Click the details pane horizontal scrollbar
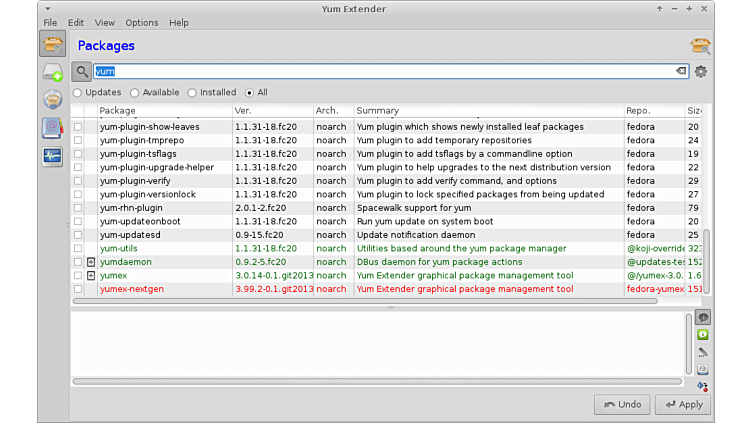Viewport: 752px width, 423px height. click(377, 382)
